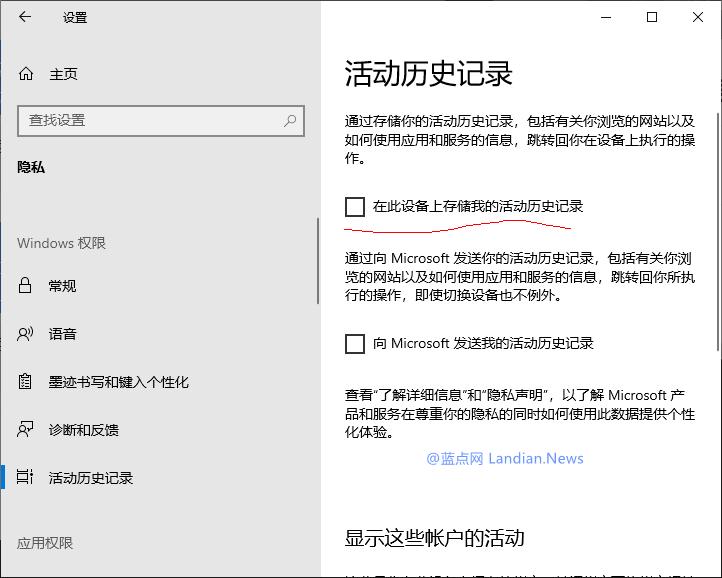Focus the 查找设置 search box
Viewport: 722px width, 578px height.
pyautogui.click(x=161, y=121)
